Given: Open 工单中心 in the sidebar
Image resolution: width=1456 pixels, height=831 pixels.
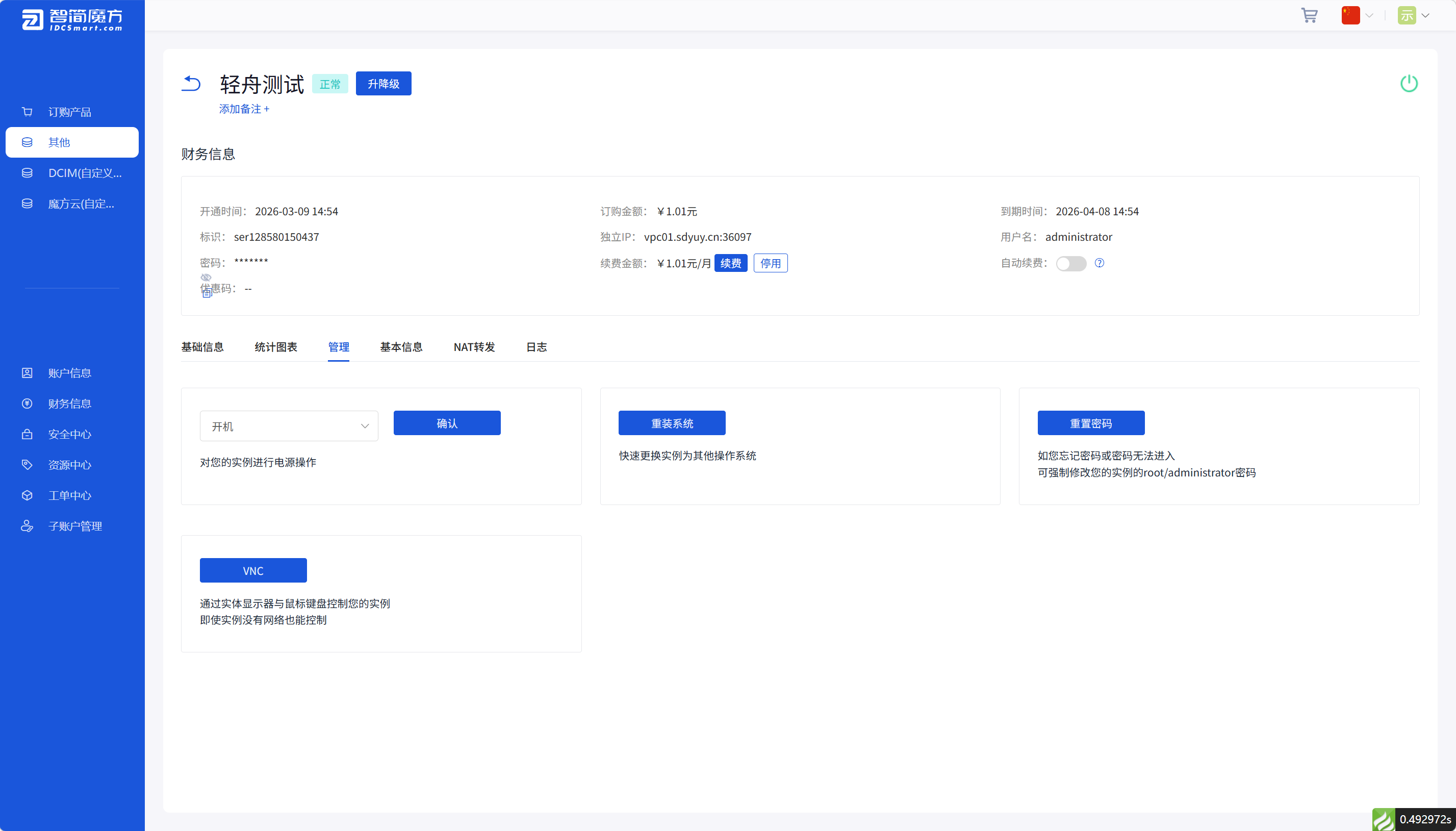Looking at the screenshot, I should (69, 495).
